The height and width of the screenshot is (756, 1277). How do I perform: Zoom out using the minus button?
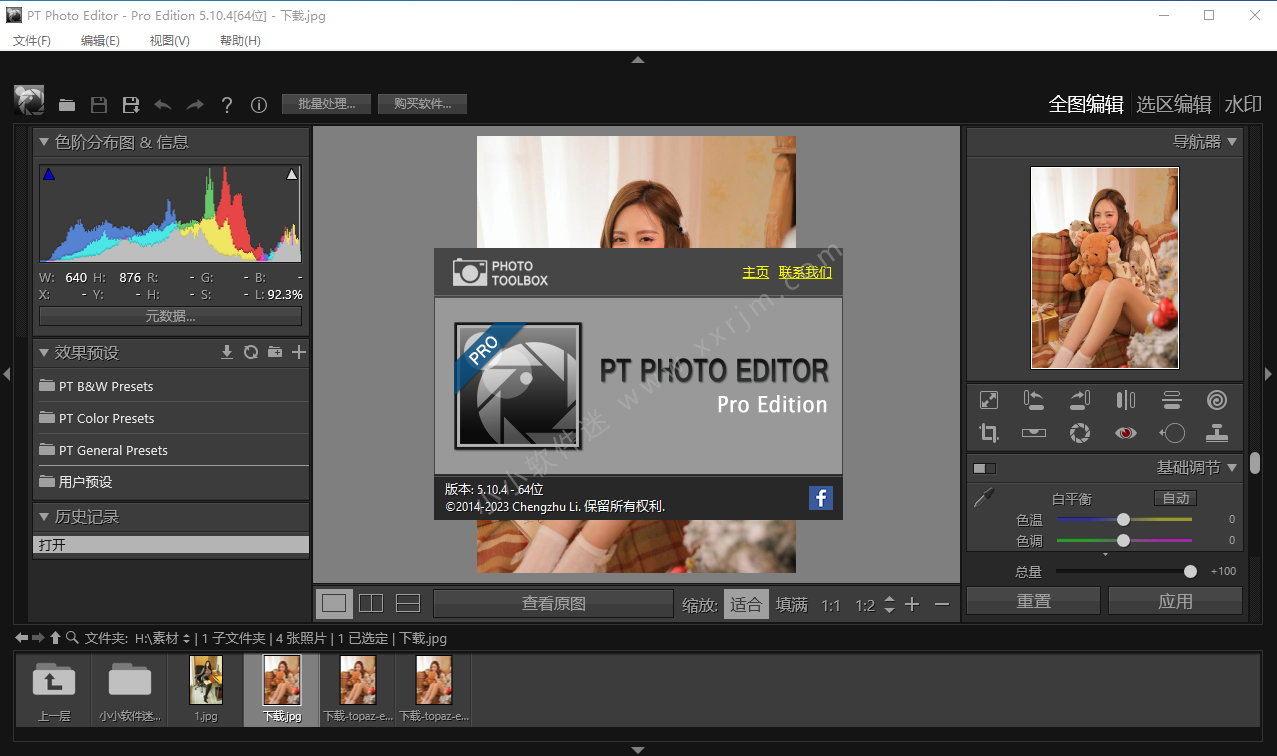pyautogui.click(x=941, y=604)
